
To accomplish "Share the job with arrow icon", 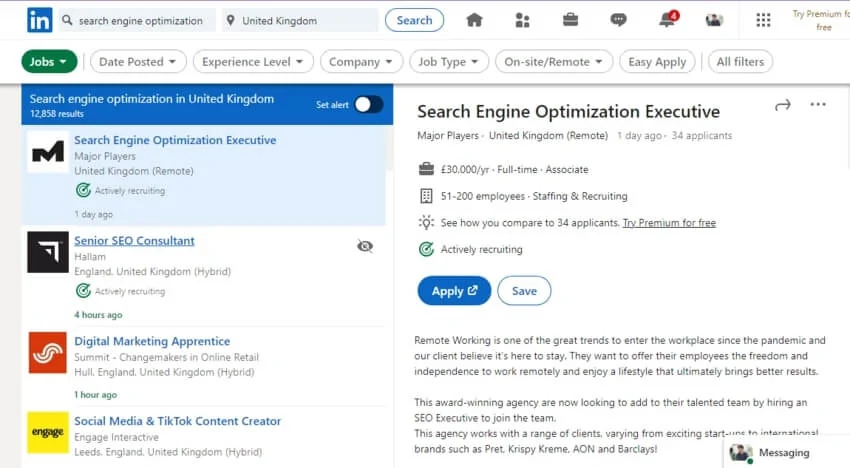I will (x=783, y=105).
